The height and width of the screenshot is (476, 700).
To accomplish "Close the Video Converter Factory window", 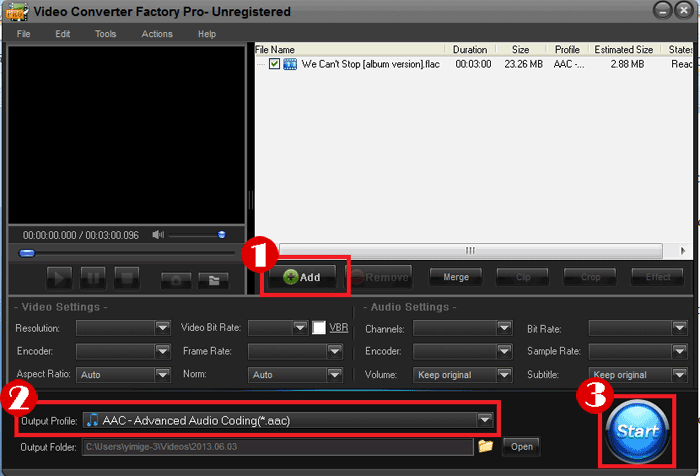I will tap(684, 10).
